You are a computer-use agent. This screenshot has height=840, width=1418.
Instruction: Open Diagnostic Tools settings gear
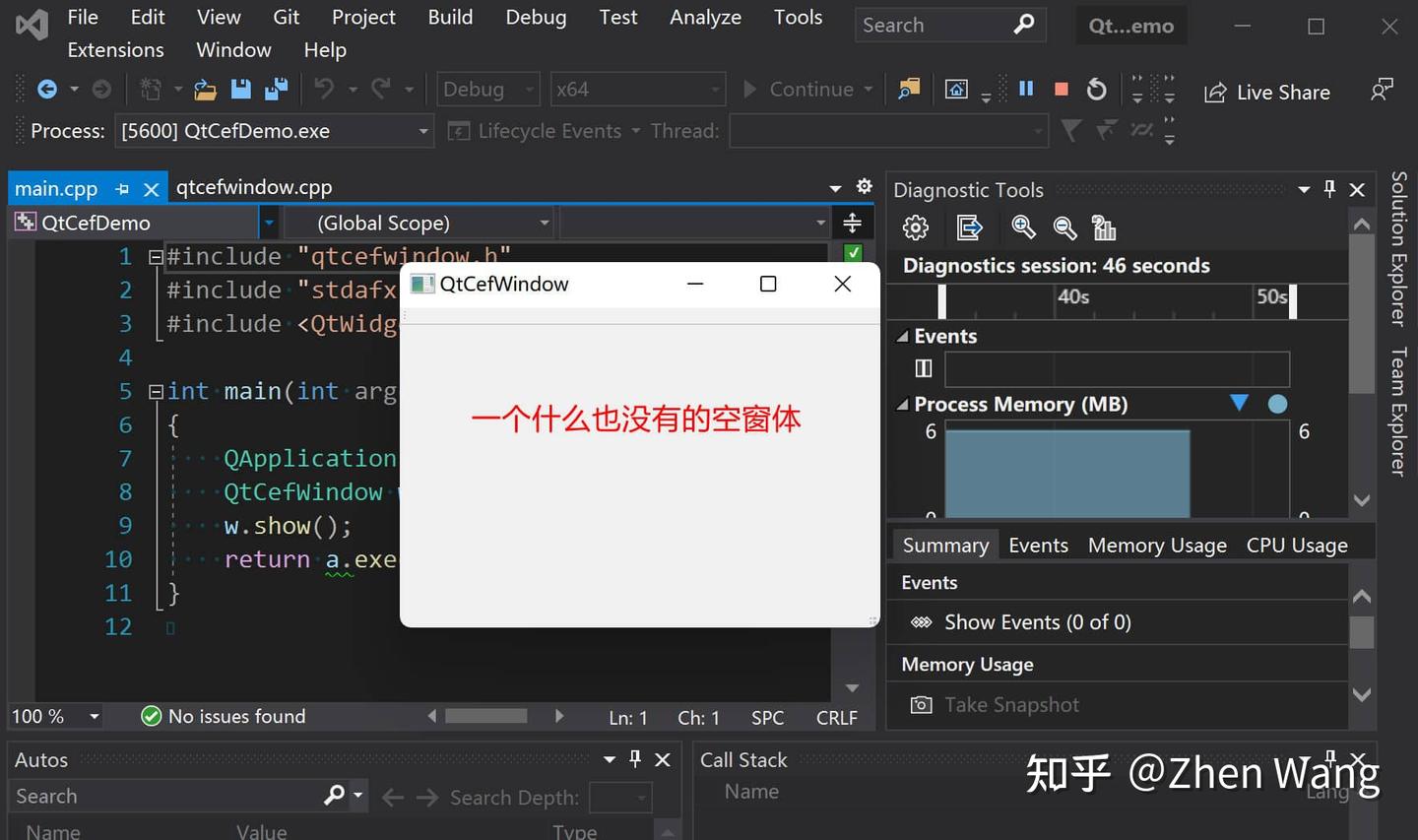[915, 227]
